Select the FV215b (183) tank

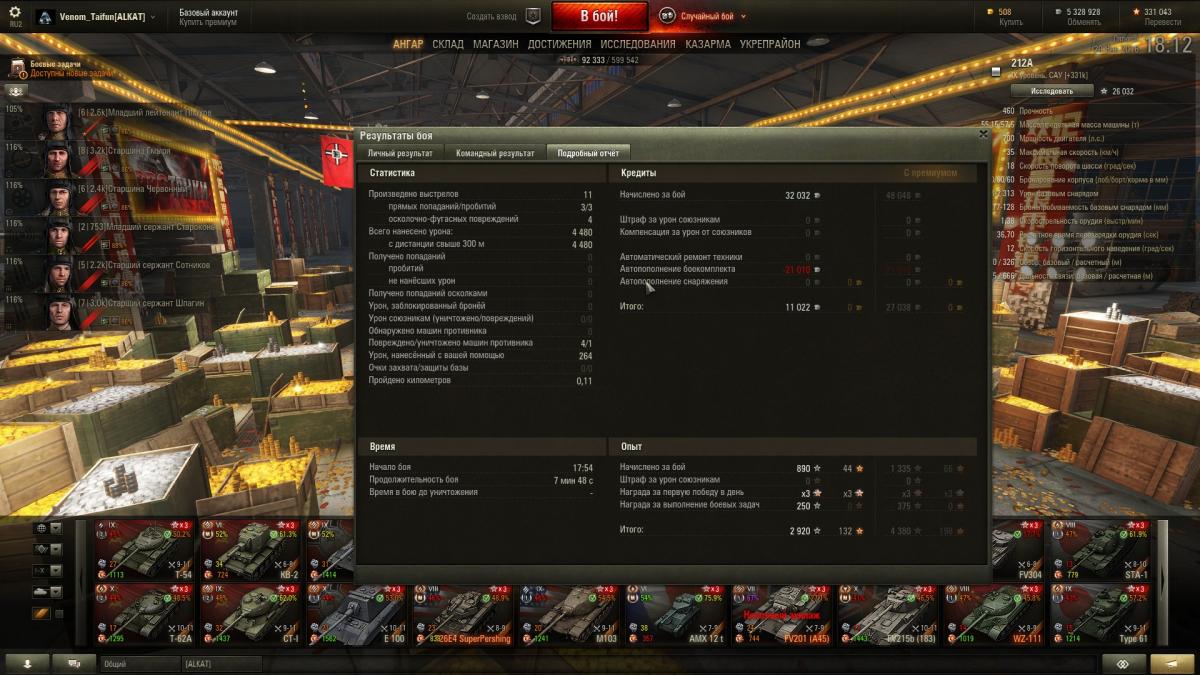(x=887, y=614)
